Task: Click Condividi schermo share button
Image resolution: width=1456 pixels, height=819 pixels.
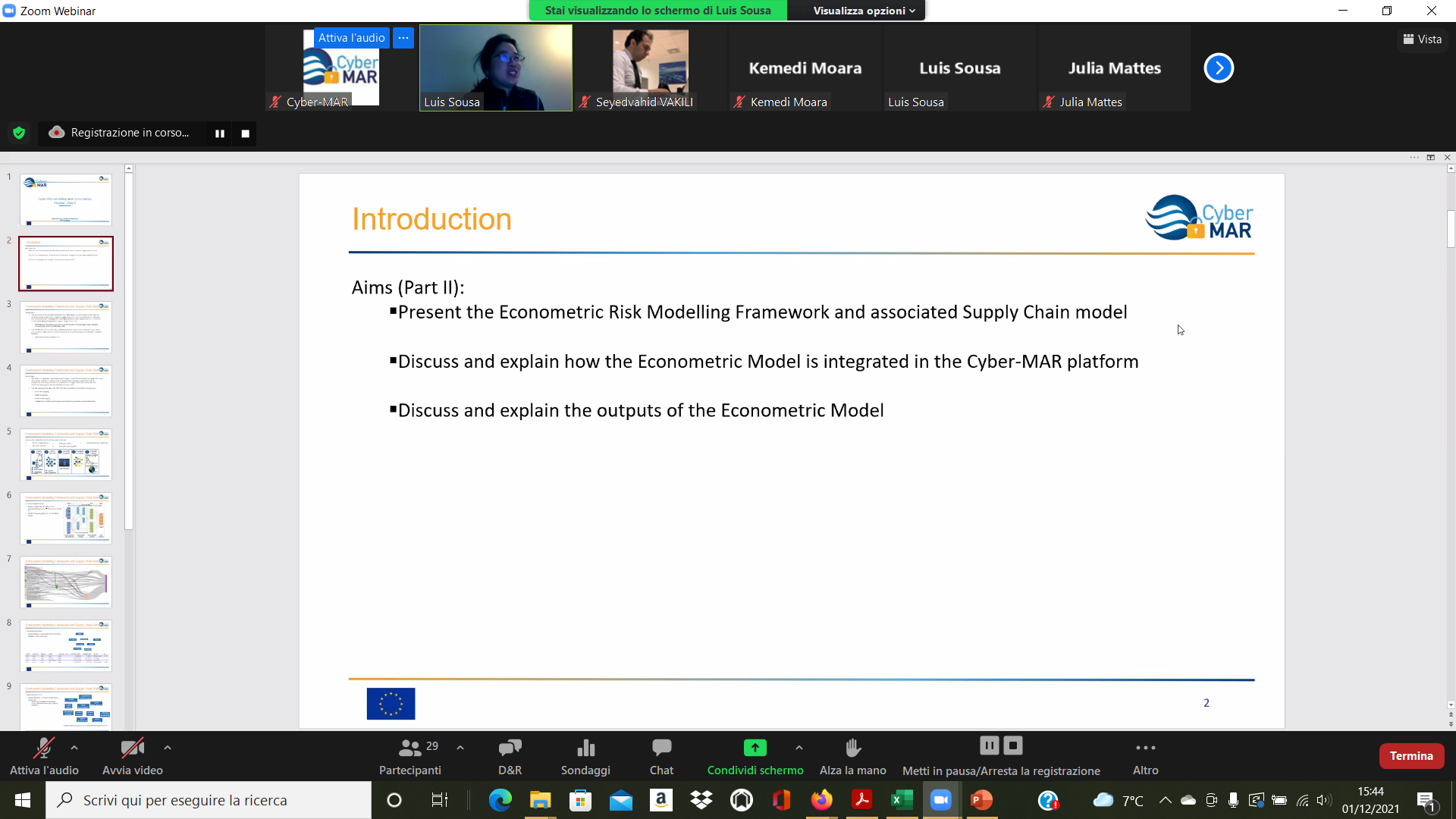Action: 755,756
